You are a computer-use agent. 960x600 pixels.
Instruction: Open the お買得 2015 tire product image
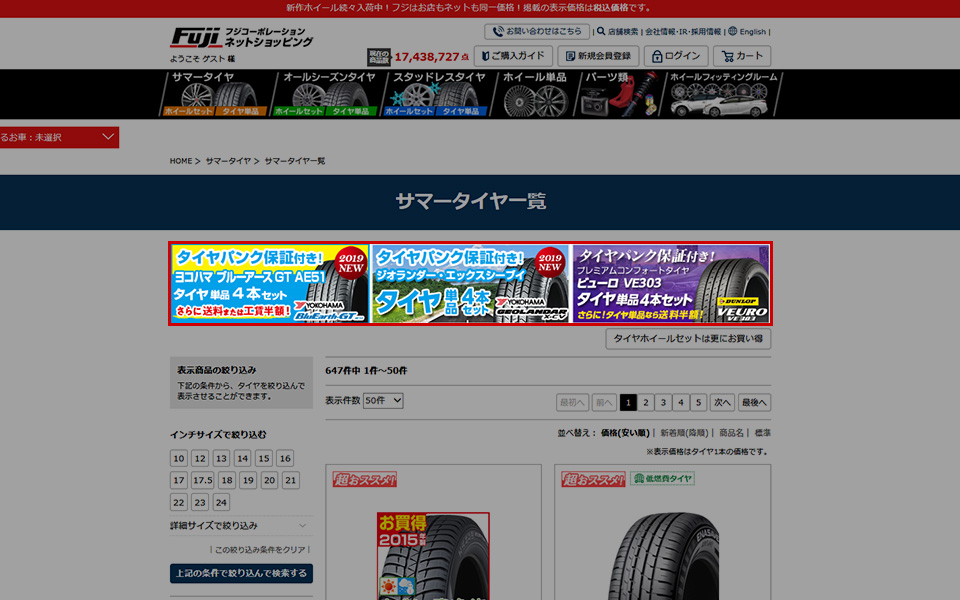(433, 556)
